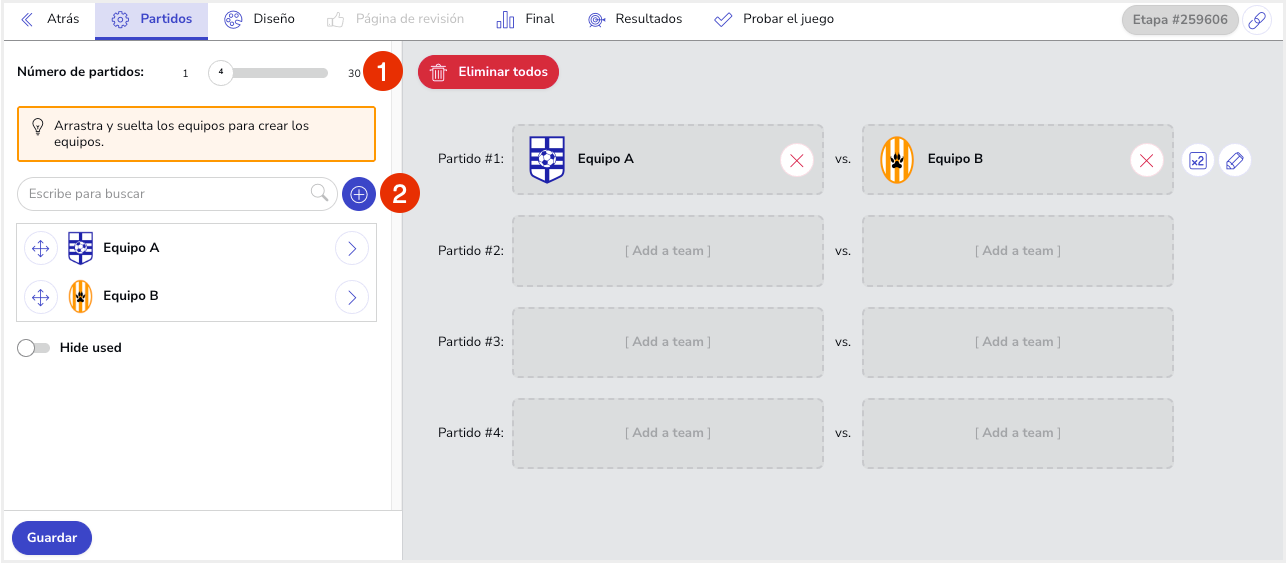Image resolution: width=1286 pixels, height=564 pixels.
Task: Click the Partido #4: label
Action: tap(471, 433)
